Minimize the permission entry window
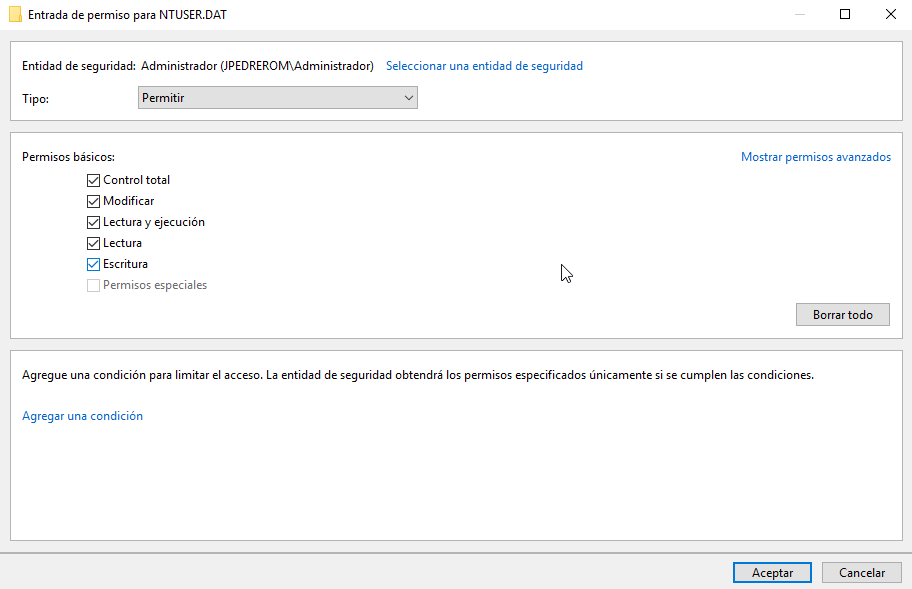 tap(799, 15)
